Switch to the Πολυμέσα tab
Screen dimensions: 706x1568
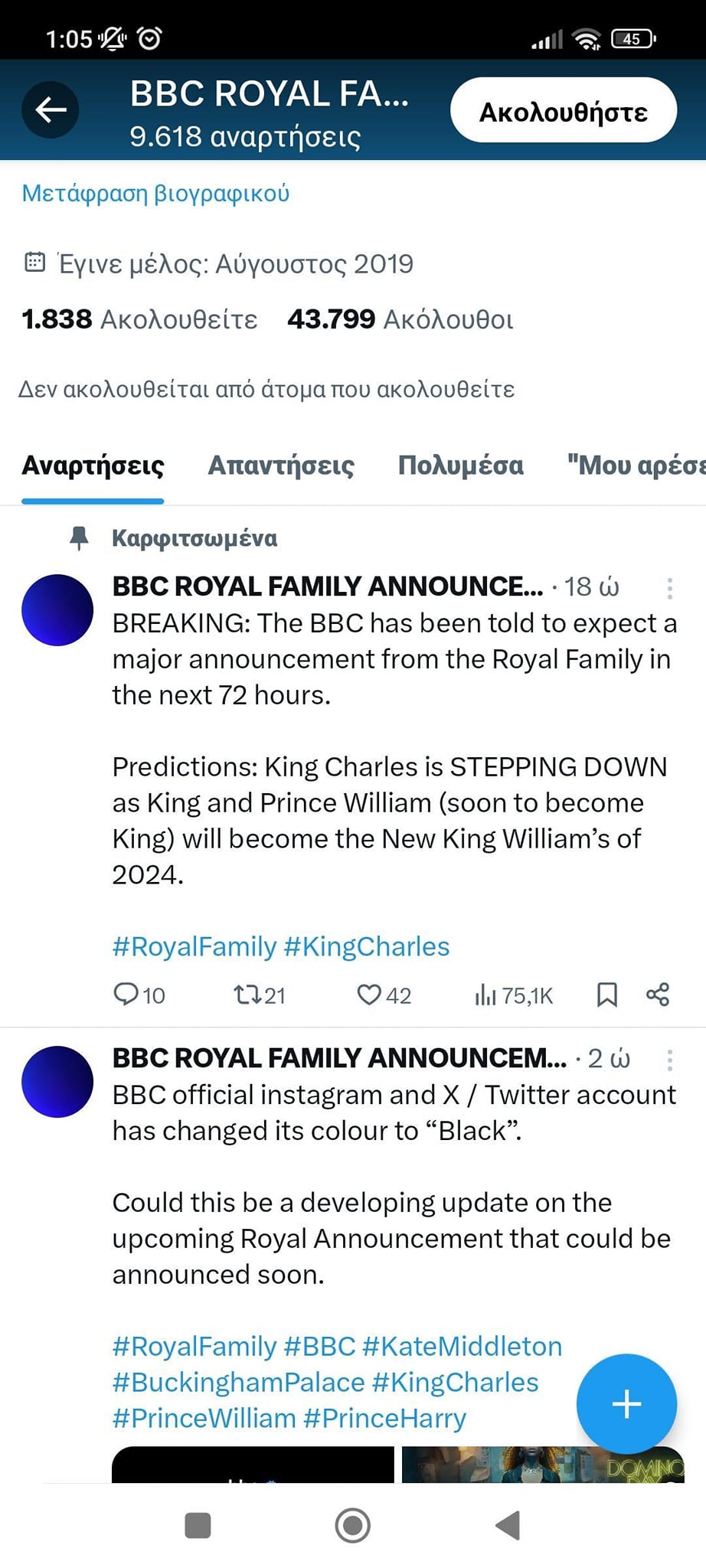pos(460,465)
